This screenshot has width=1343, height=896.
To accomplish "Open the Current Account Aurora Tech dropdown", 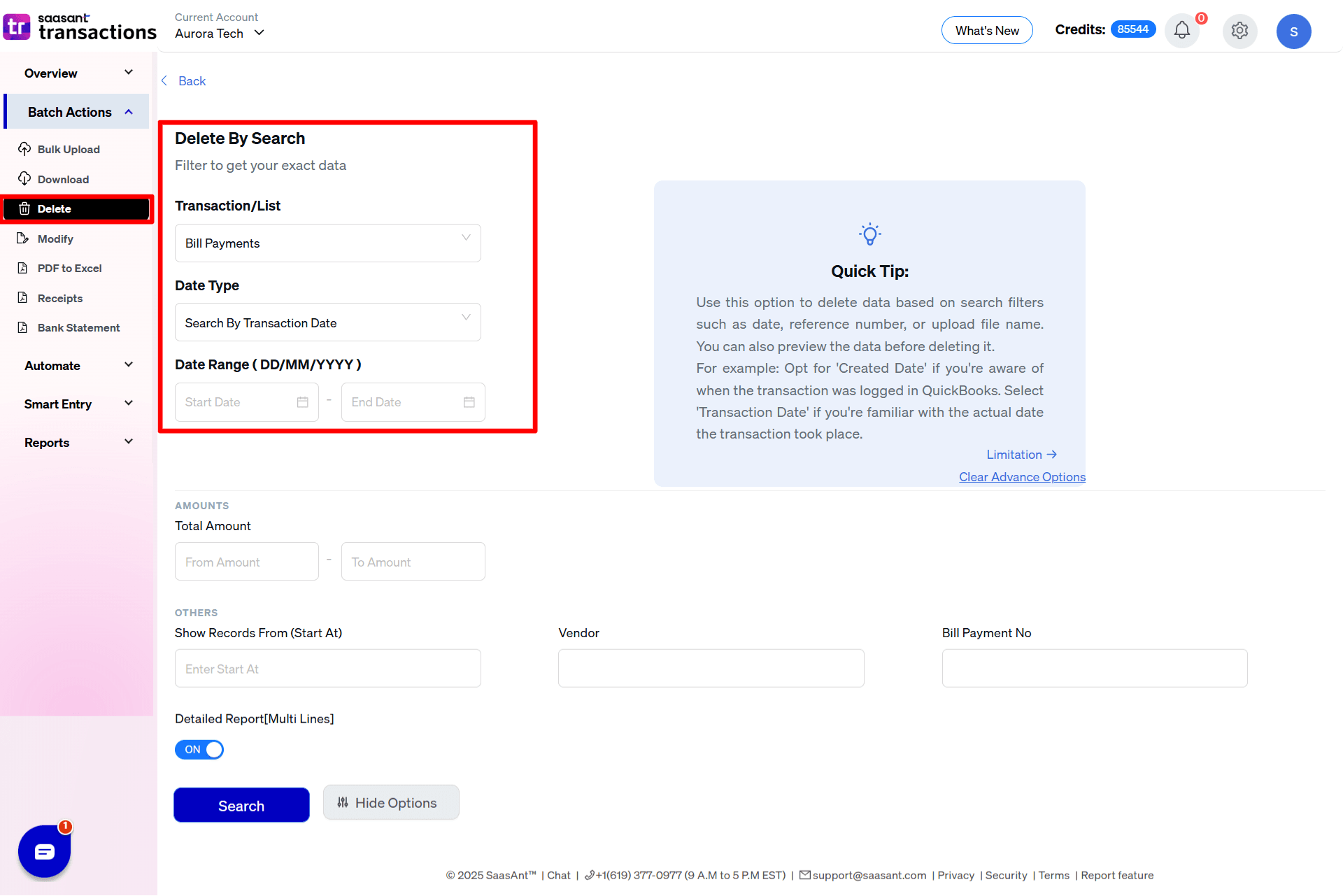I will tap(220, 33).
